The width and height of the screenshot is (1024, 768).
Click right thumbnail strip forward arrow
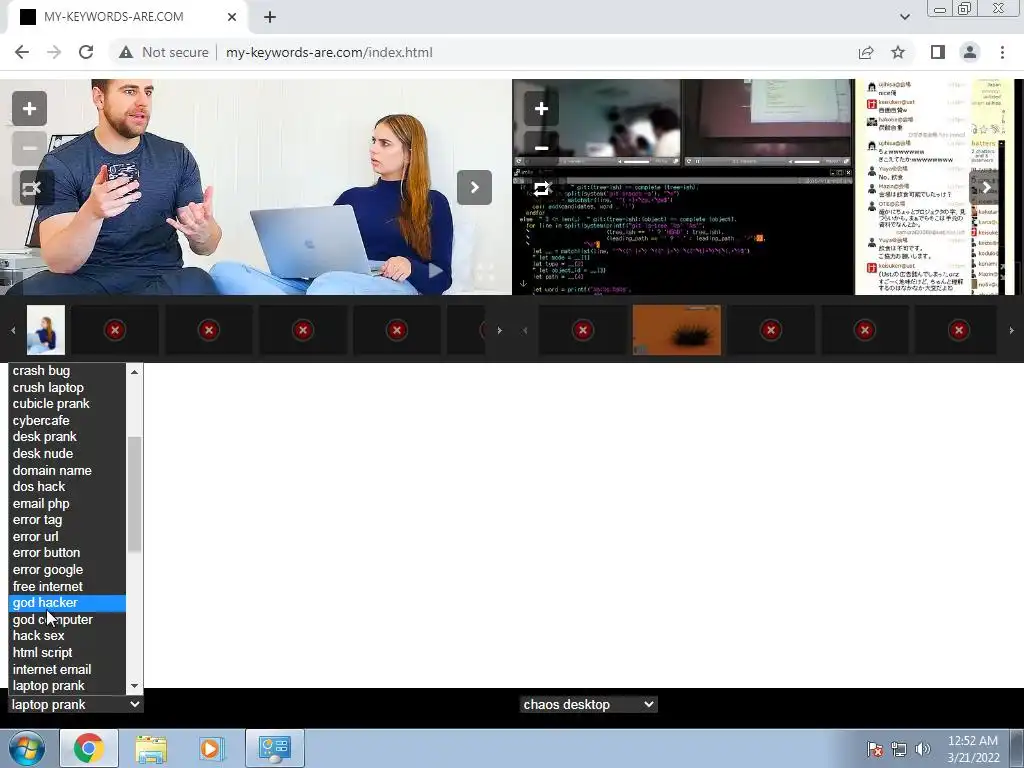pyautogui.click(x=1012, y=330)
